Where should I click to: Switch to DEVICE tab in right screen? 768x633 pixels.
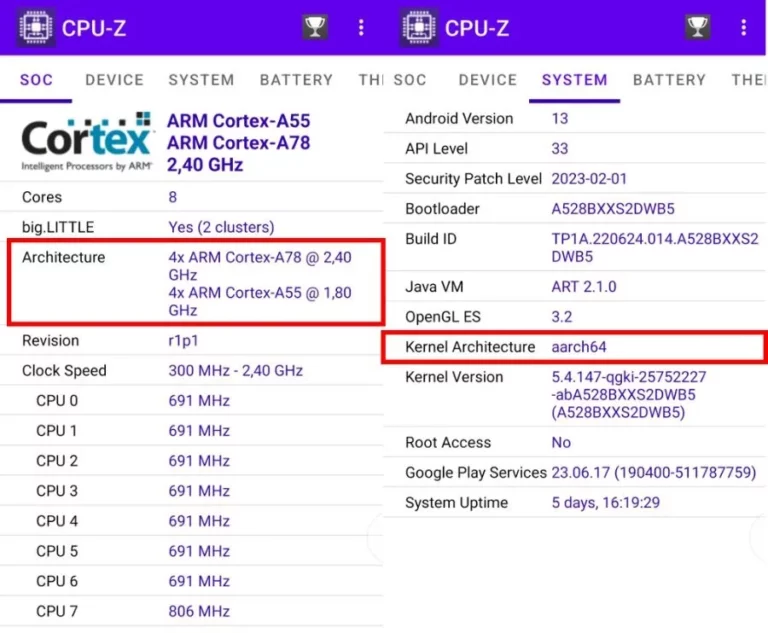coord(488,80)
